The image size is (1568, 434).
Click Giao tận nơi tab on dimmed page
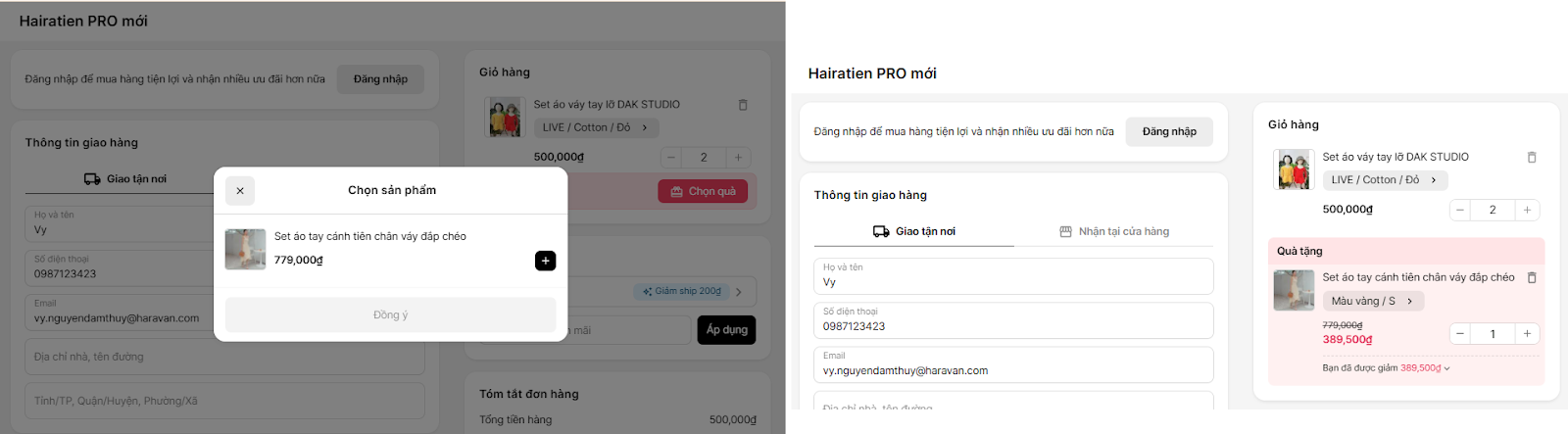pyautogui.click(x=125, y=179)
